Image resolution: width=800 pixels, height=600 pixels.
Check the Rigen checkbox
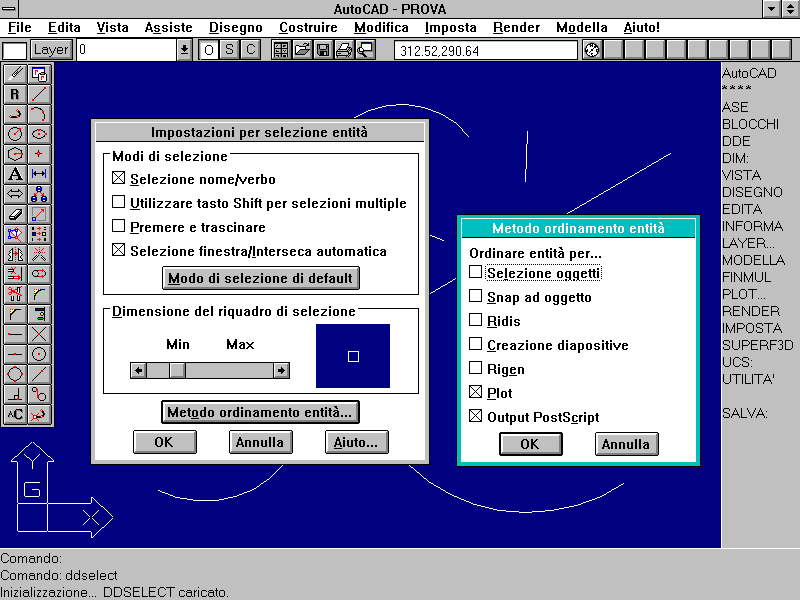[476, 368]
